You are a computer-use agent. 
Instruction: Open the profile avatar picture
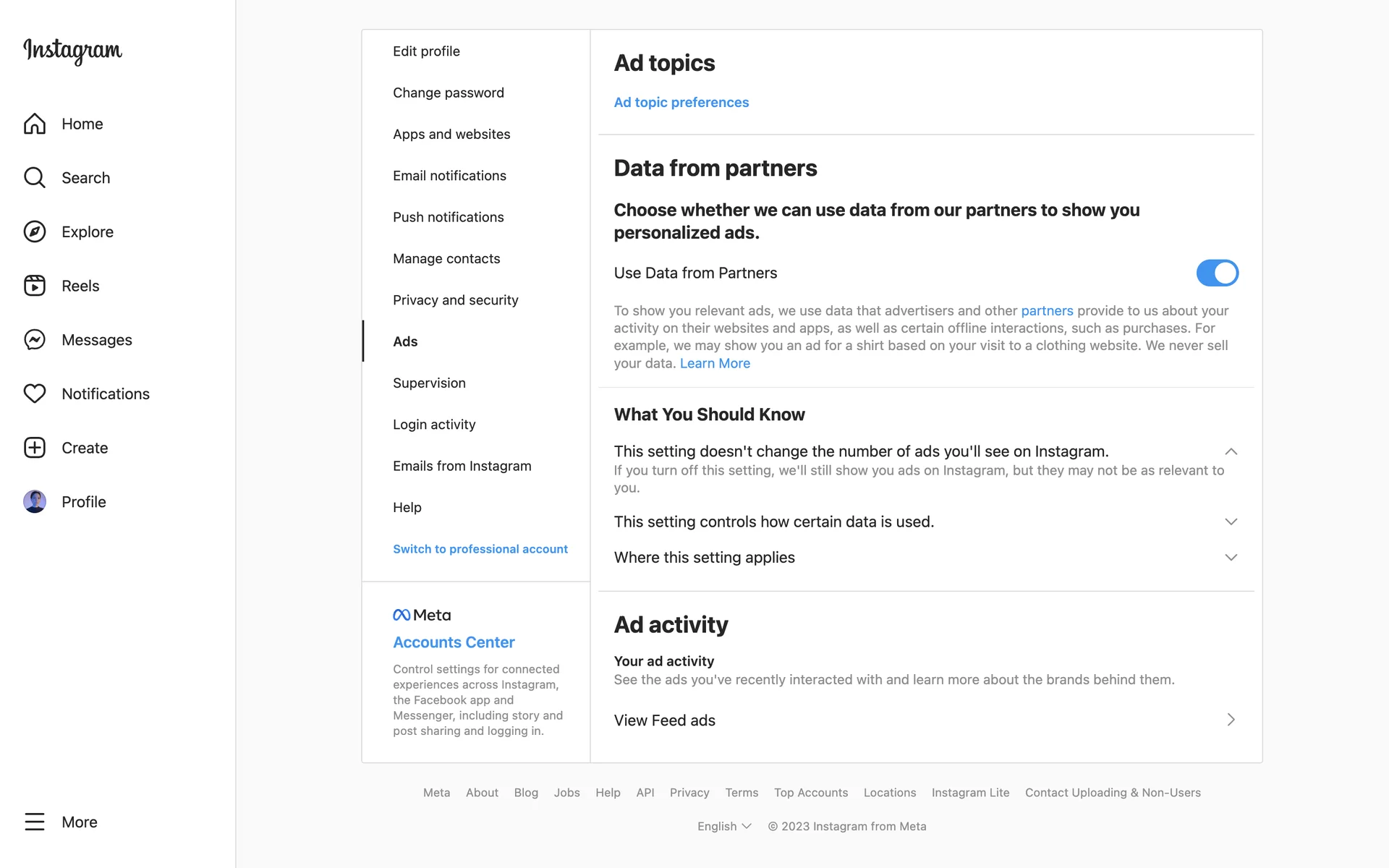click(x=35, y=501)
